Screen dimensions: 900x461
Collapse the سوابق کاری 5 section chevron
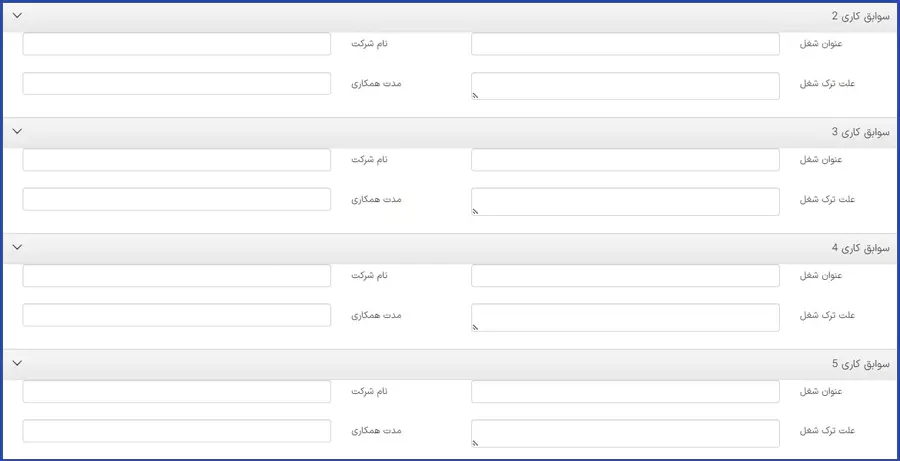17,364
